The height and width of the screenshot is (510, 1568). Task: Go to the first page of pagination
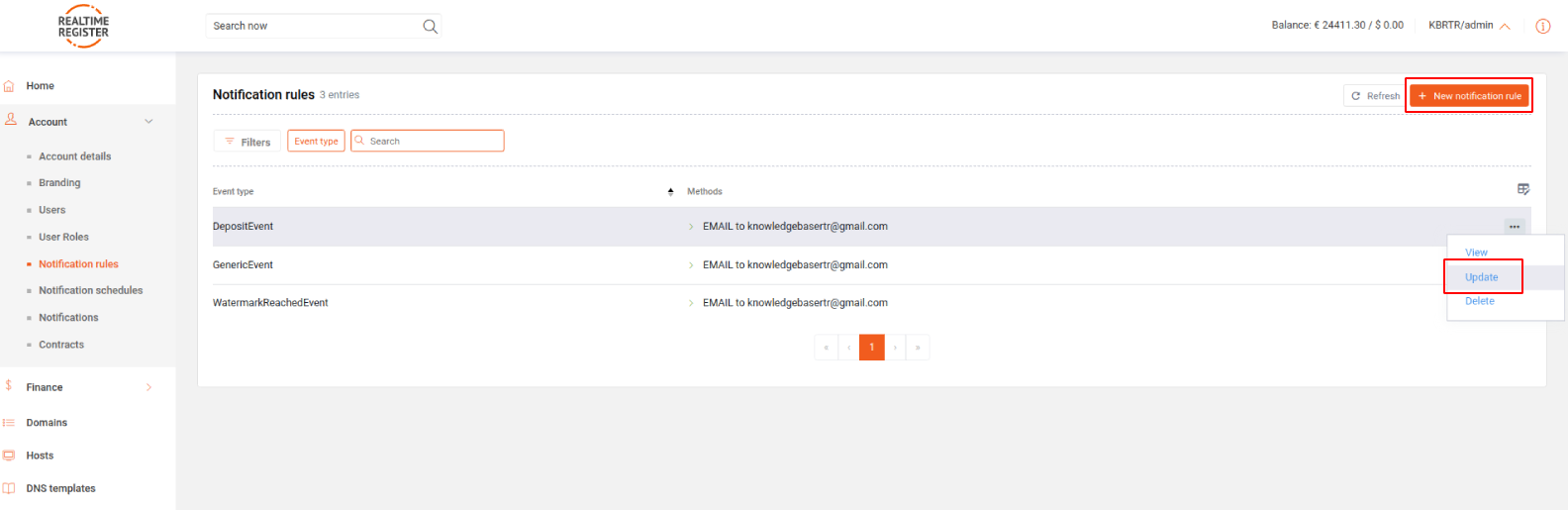click(826, 348)
